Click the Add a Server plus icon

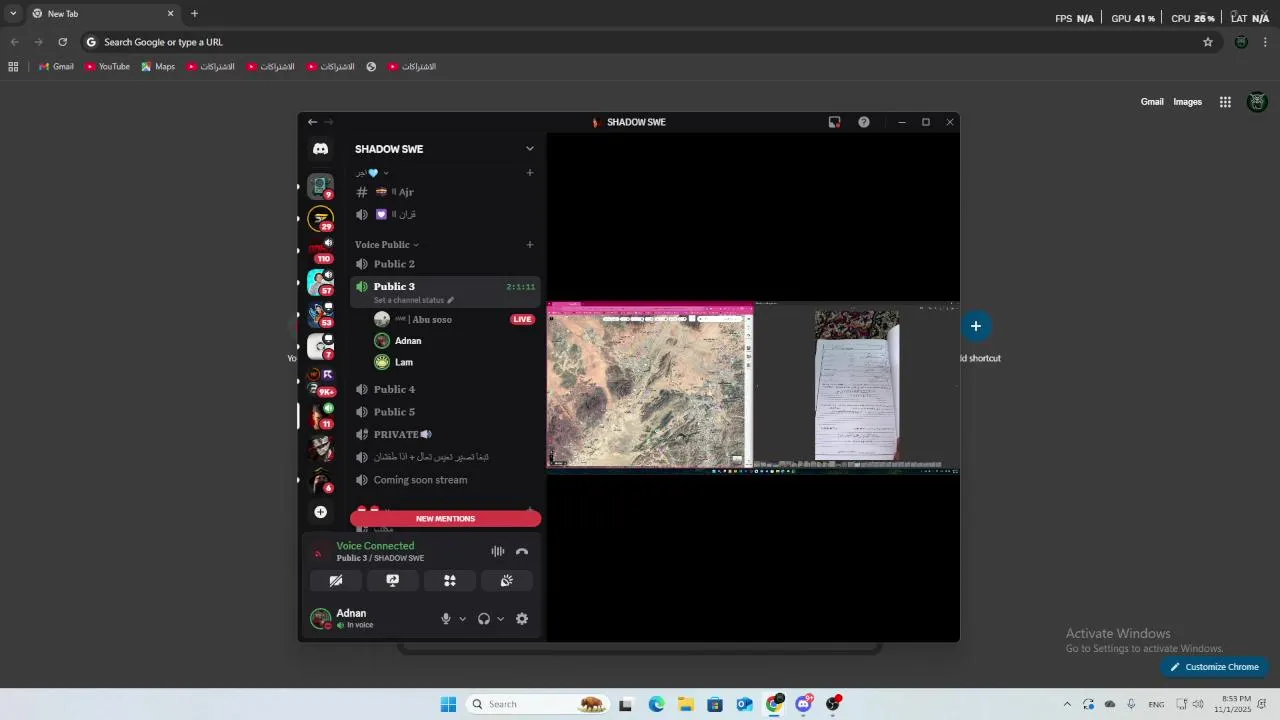pyautogui.click(x=320, y=512)
